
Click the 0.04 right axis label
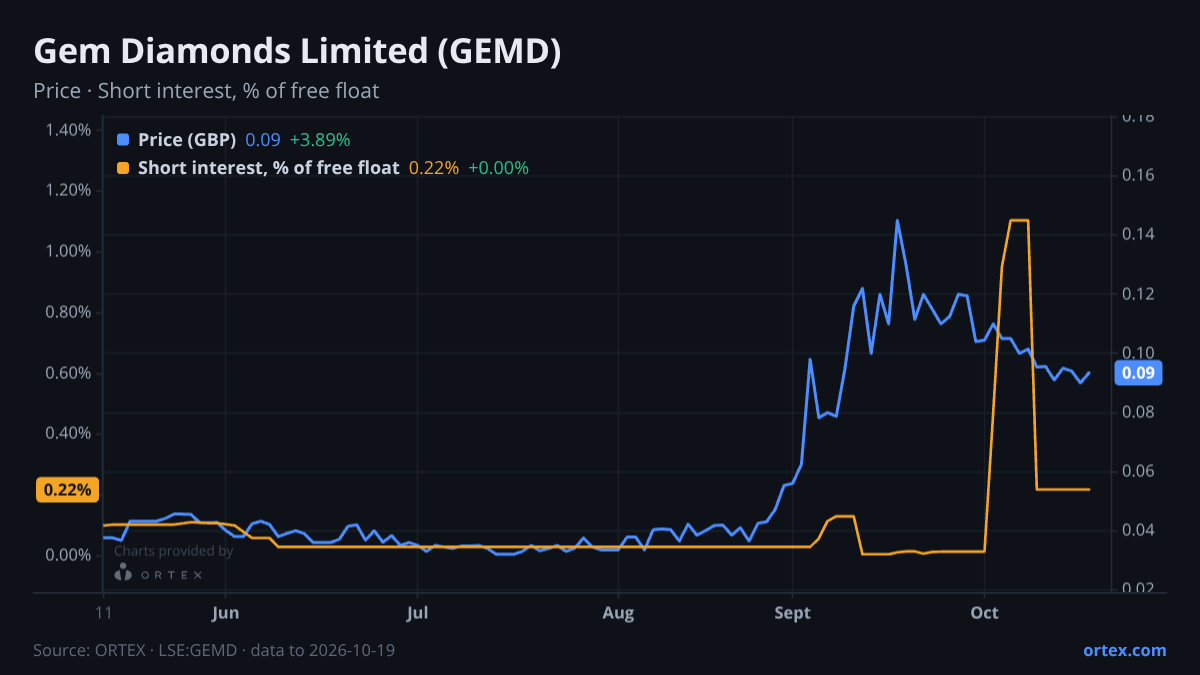click(x=1138, y=530)
